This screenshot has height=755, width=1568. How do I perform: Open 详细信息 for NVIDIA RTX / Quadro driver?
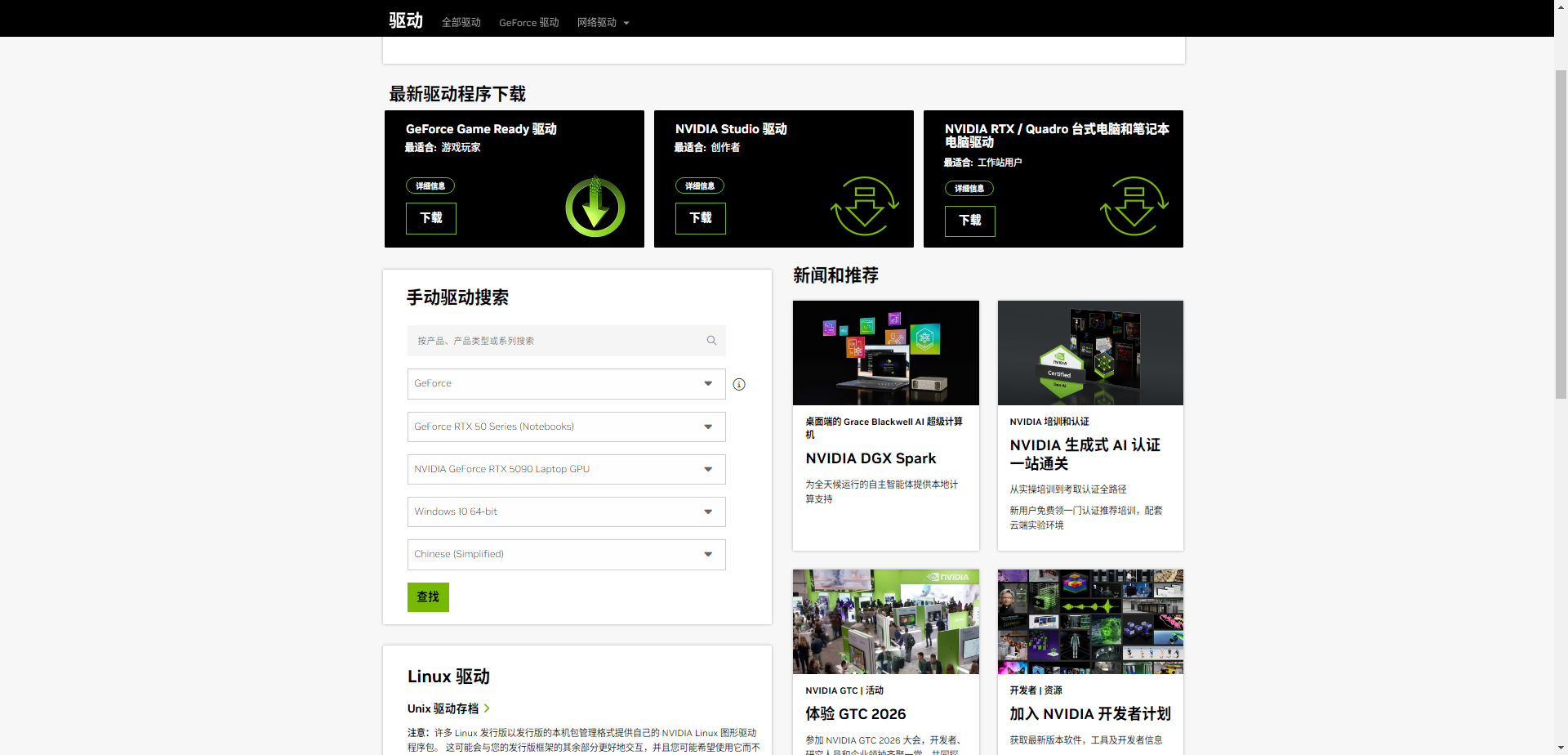pyautogui.click(x=969, y=189)
